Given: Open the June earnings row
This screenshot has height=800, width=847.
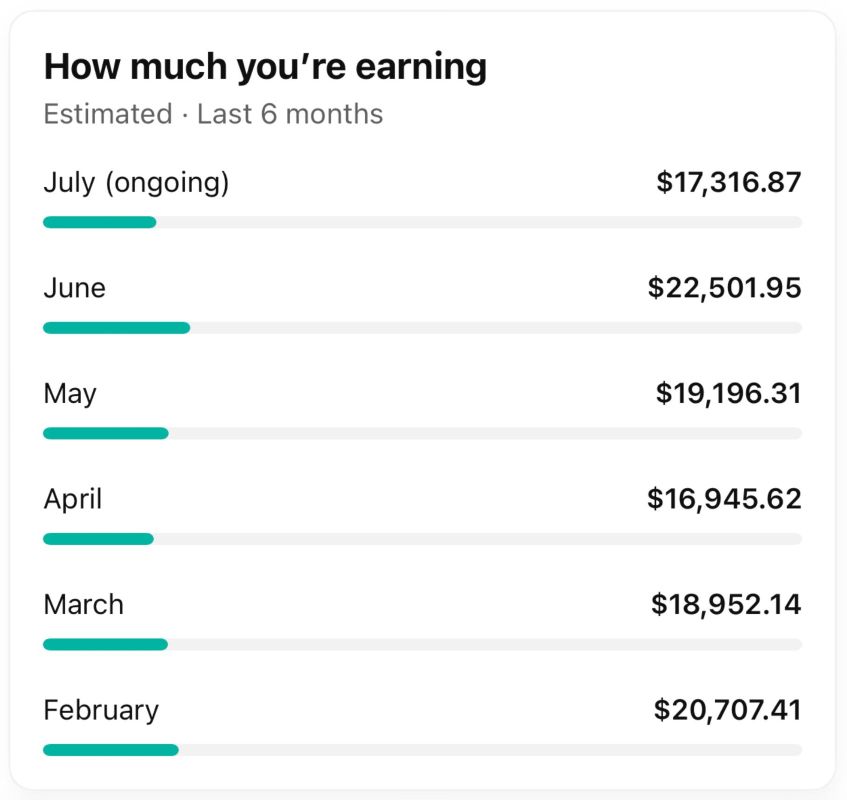Looking at the screenshot, I should click(x=75, y=288).
